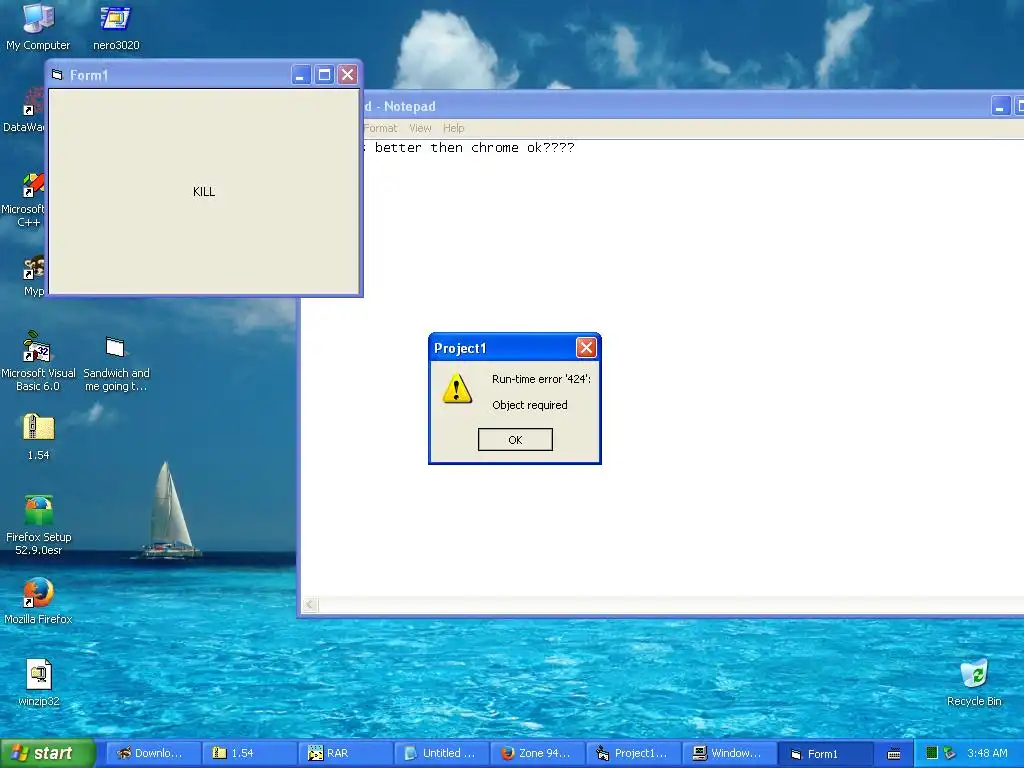Click OK in the Project1 error dialog
1024x768 pixels.
tap(515, 440)
